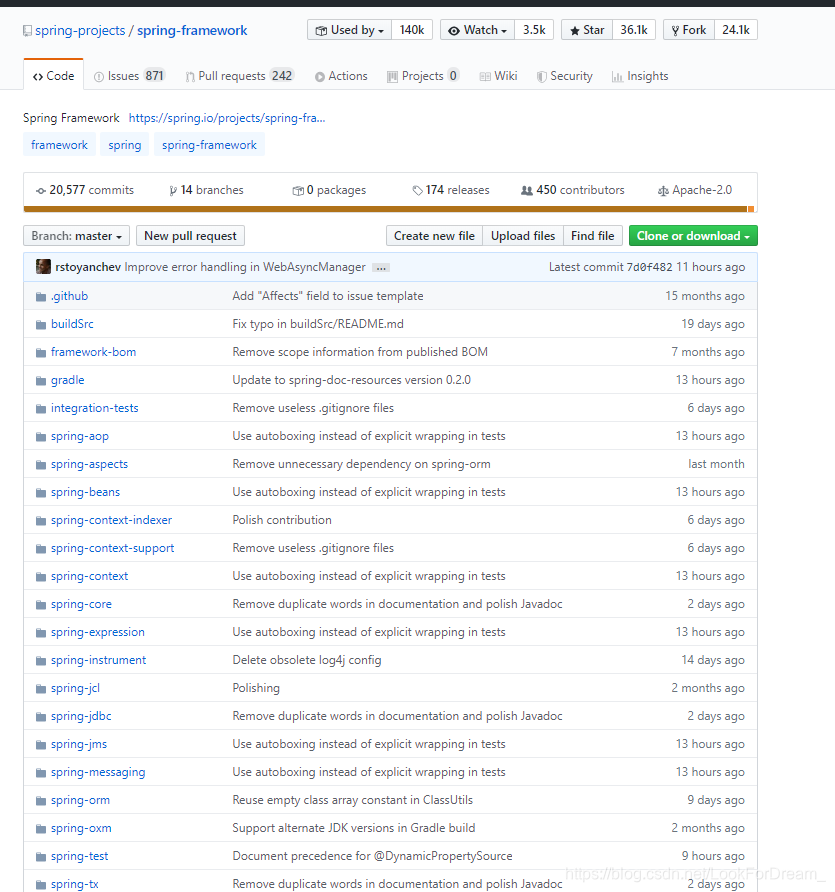Viewport: 835px width, 892px height.
Task: View the 36.1k stargazers count
Action: tap(634, 30)
